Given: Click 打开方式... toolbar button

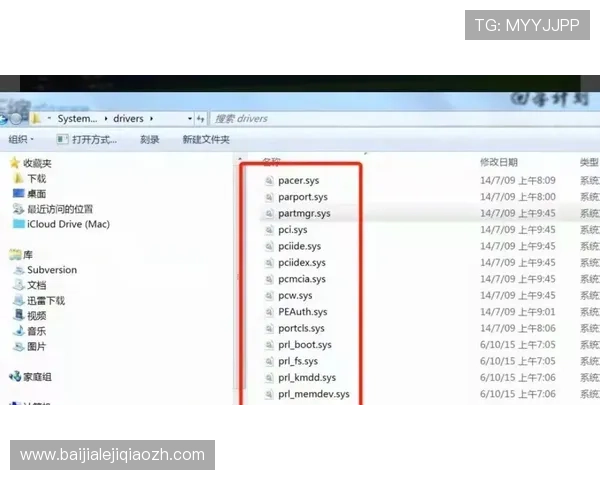Looking at the screenshot, I should 87,139.
